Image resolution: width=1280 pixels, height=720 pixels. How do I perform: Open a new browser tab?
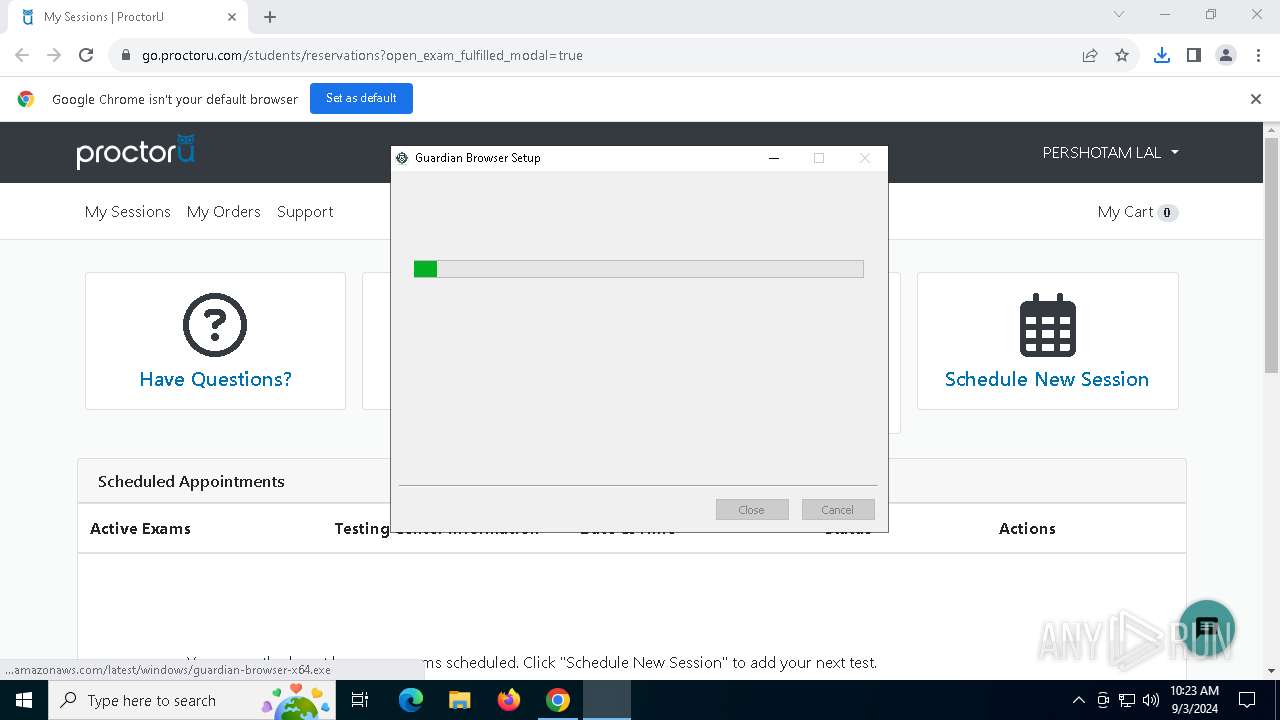coord(270,17)
